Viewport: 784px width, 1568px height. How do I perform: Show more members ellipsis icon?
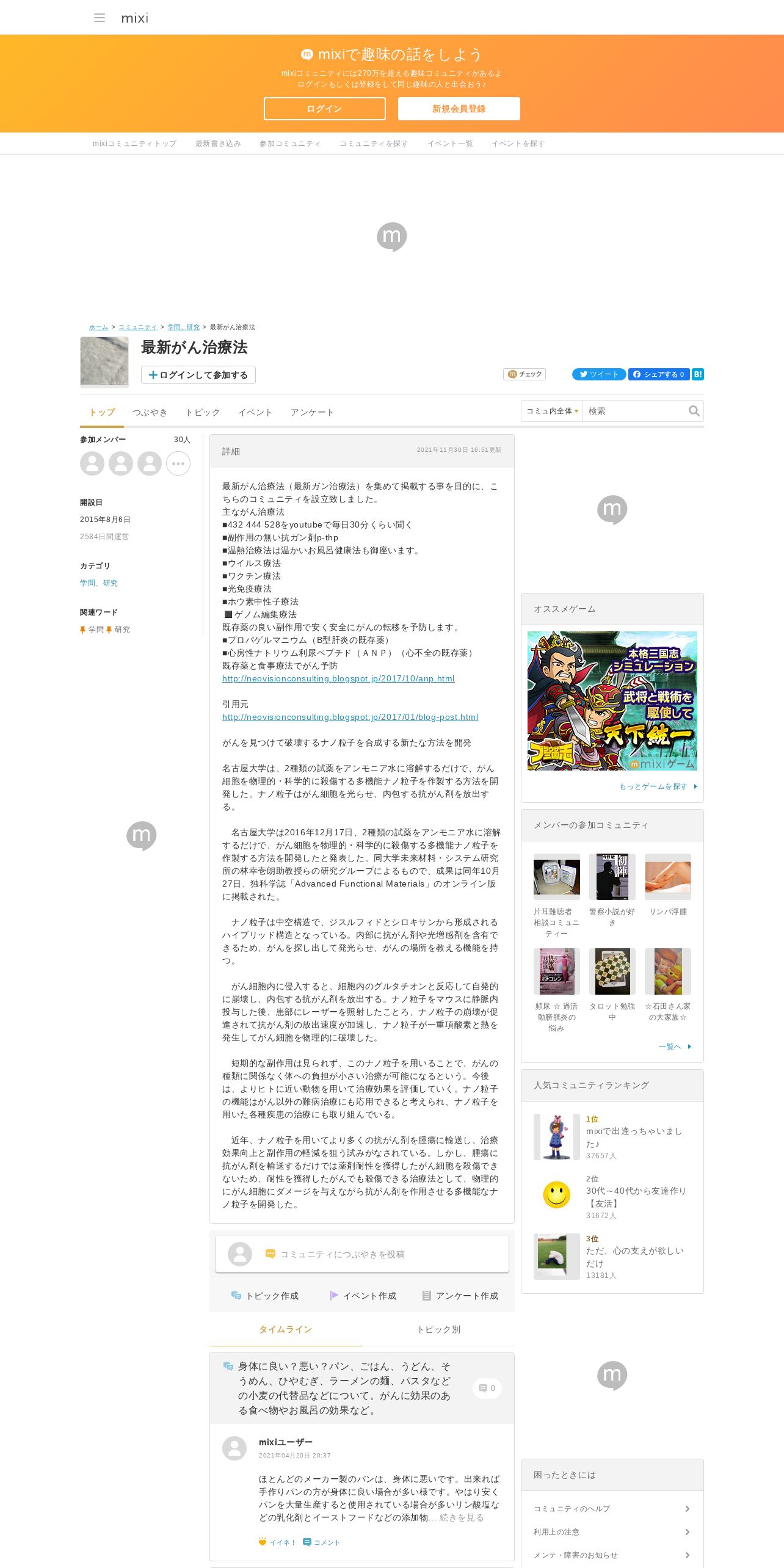(178, 463)
